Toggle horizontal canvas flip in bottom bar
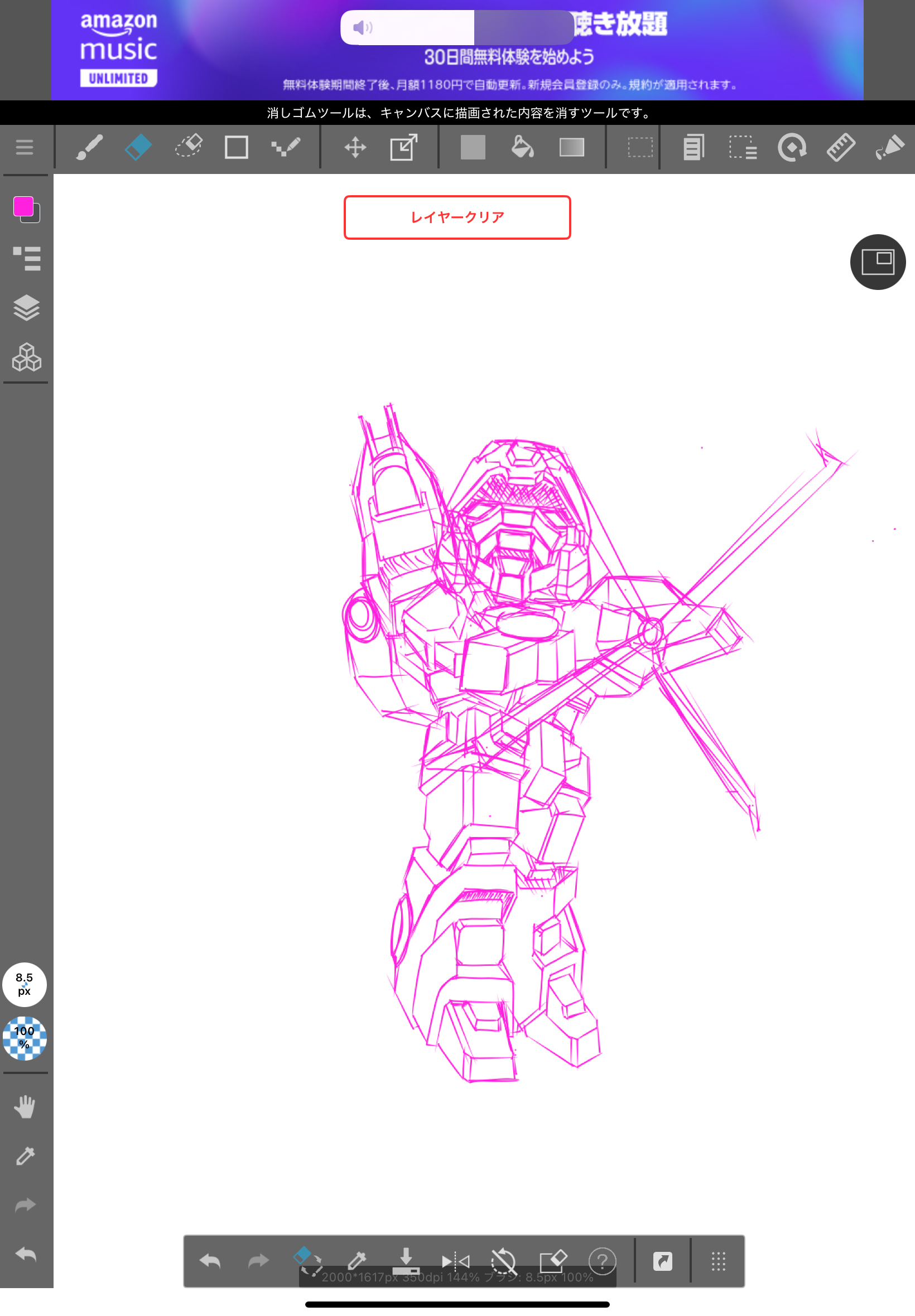Viewport: 915px width, 1316px height. [455, 1260]
